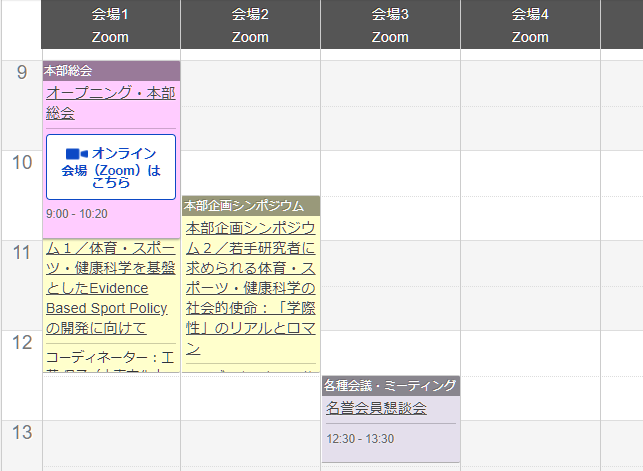Click the gray 各種会議・ミーティング category label
This screenshot has height=471, width=643.
[390, 385]
